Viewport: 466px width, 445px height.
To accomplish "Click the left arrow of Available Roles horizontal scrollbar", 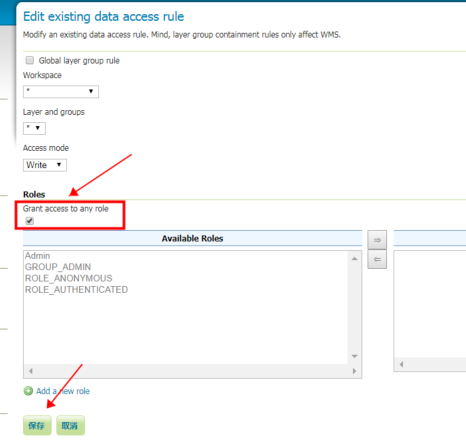I will pyautogui.click(x=31, y=371).
